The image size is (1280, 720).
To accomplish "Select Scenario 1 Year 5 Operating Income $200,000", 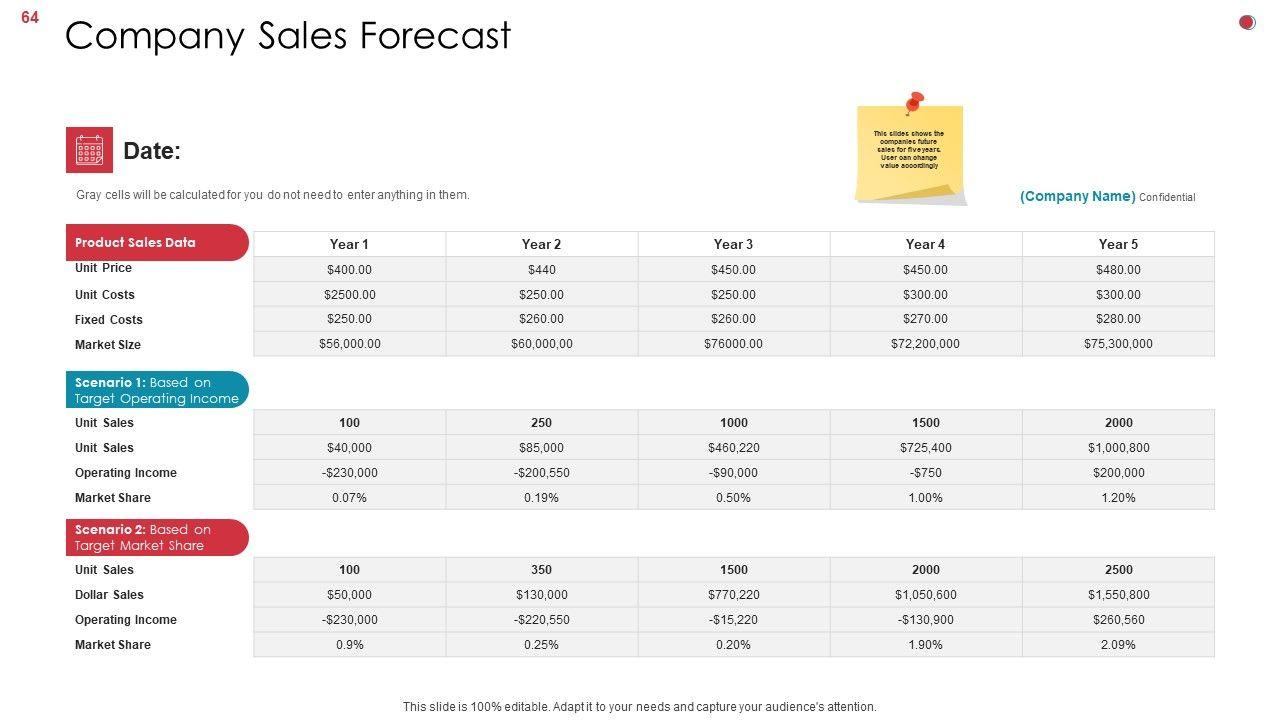I will [x=1118, y=473].
